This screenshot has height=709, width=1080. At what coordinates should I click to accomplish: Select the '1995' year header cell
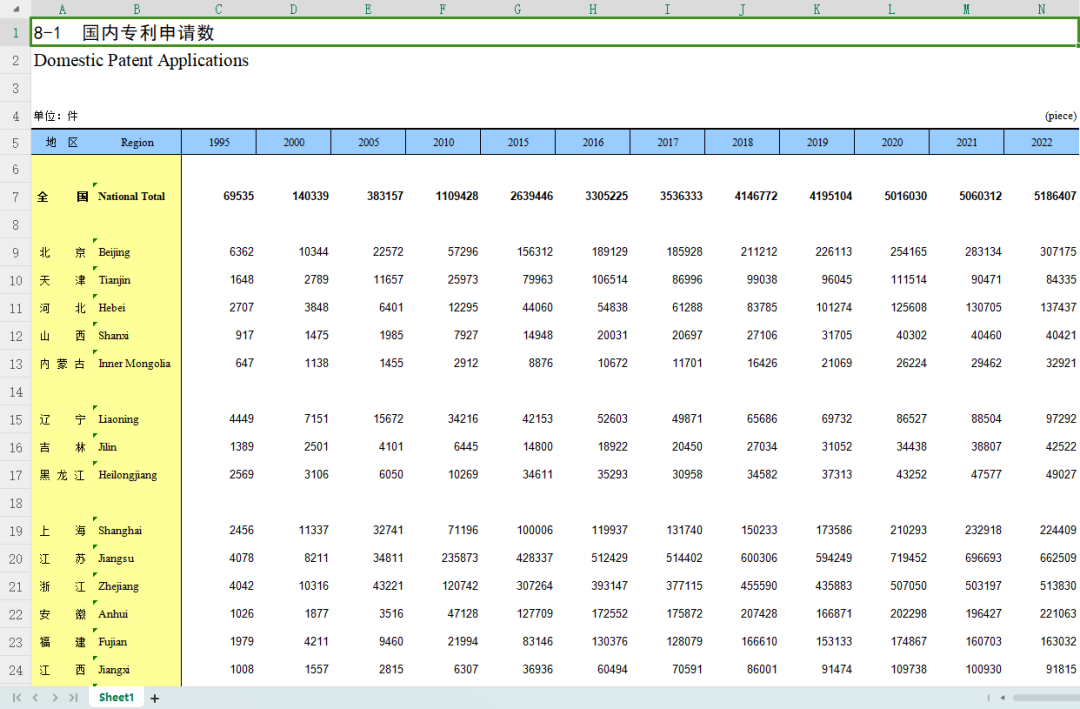pyautogui.click(x=219, y=142)
